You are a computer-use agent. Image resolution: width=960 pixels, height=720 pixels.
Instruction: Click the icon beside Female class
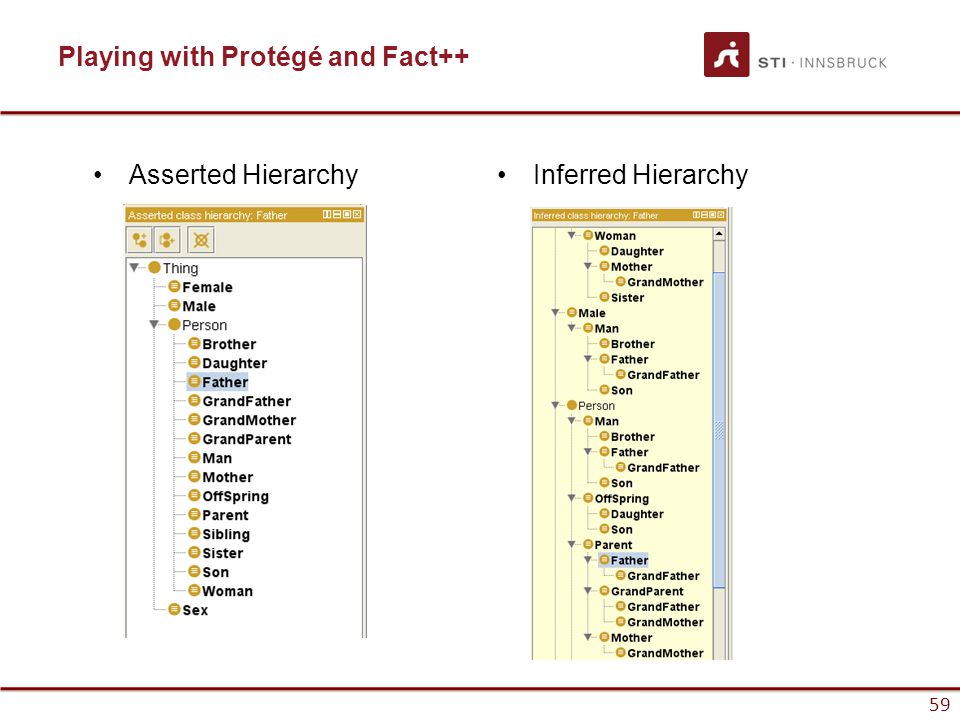point(174,287)
